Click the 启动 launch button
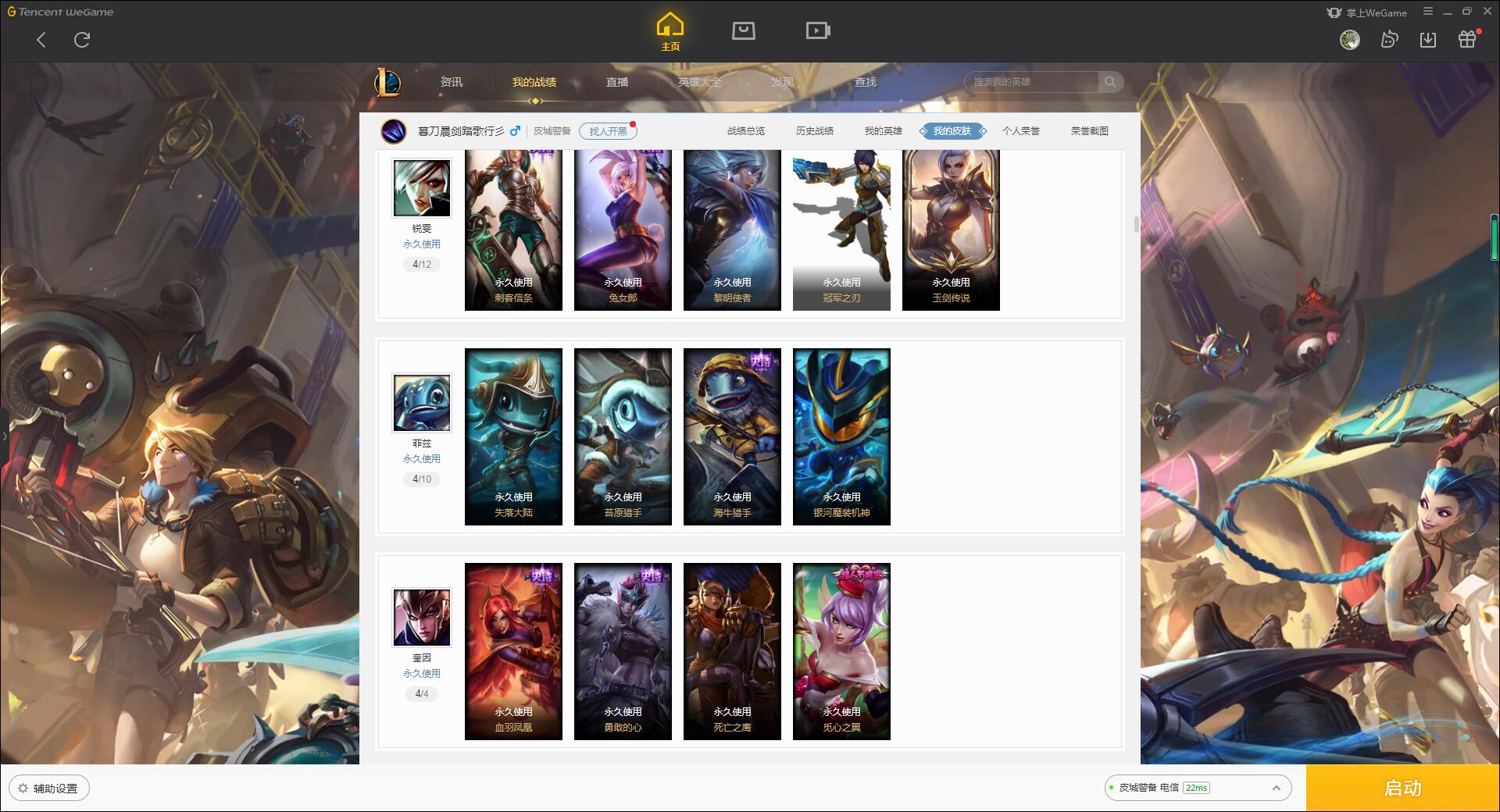Image resolution: width=1500 pixels, height=812 pixels. 1403,789
